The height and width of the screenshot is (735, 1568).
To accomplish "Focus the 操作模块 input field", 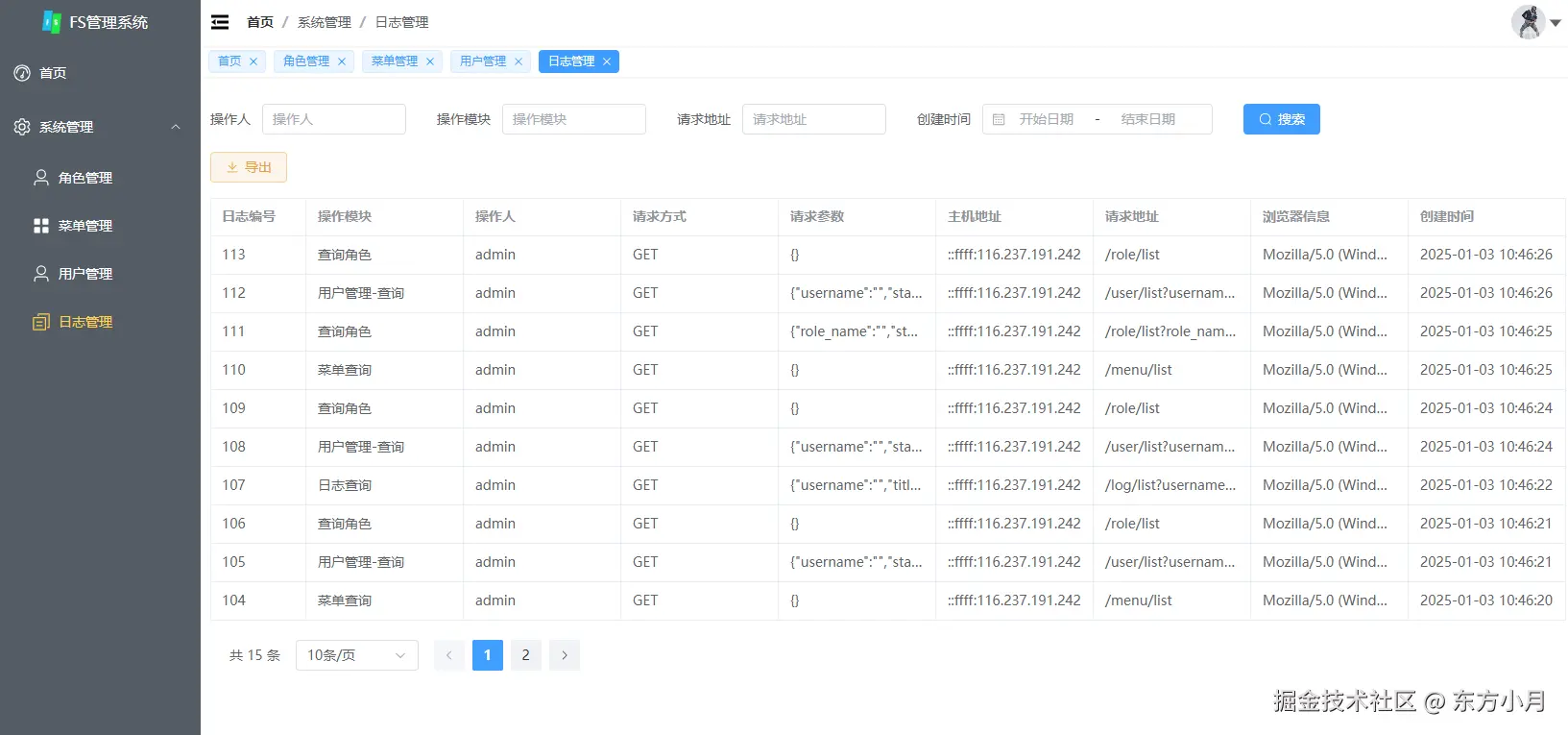I will [x=574, y=119].
